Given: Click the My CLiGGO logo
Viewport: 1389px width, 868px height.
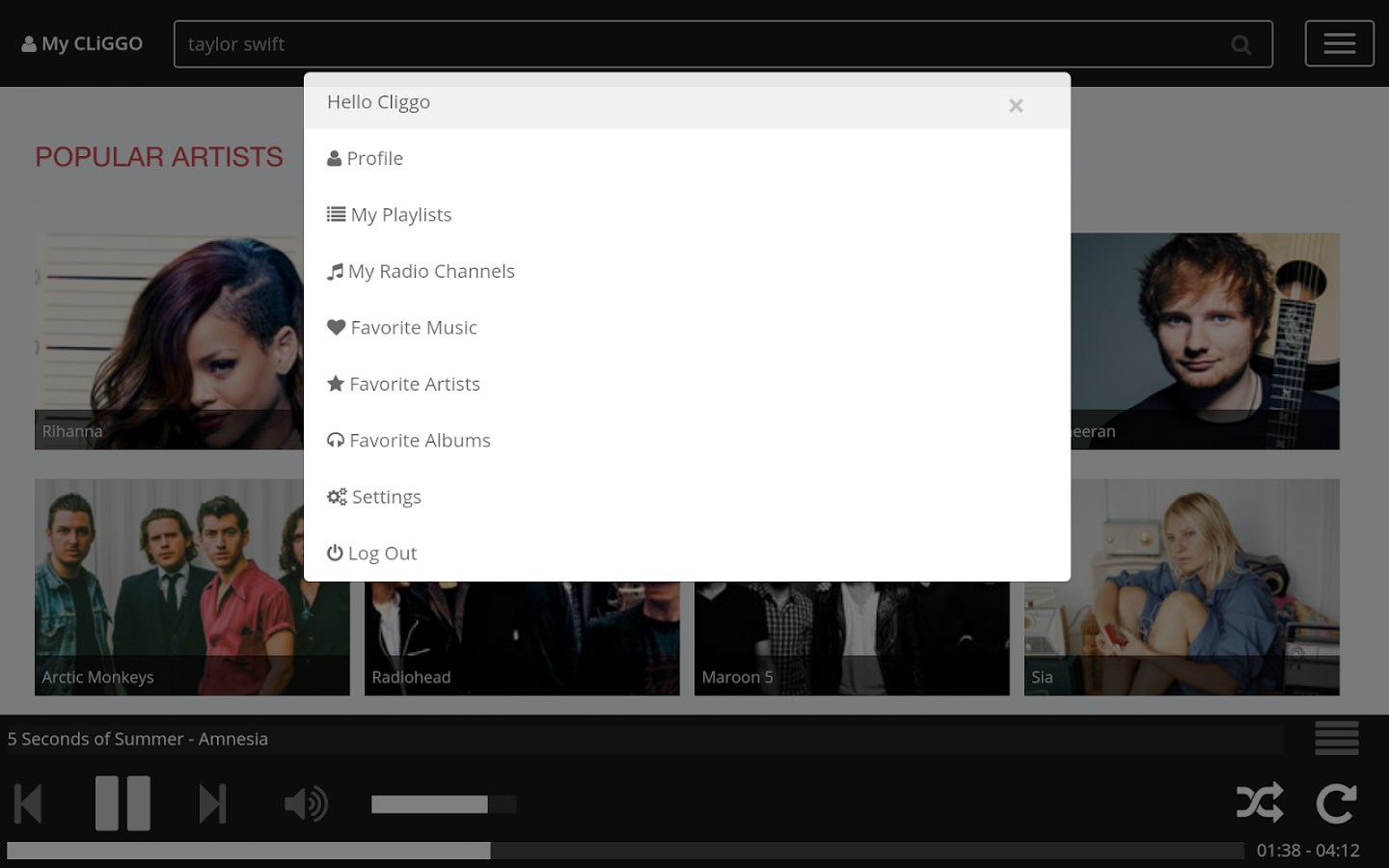Looking at the screenshot, I should pyautogui.click(x=82, y=42).
